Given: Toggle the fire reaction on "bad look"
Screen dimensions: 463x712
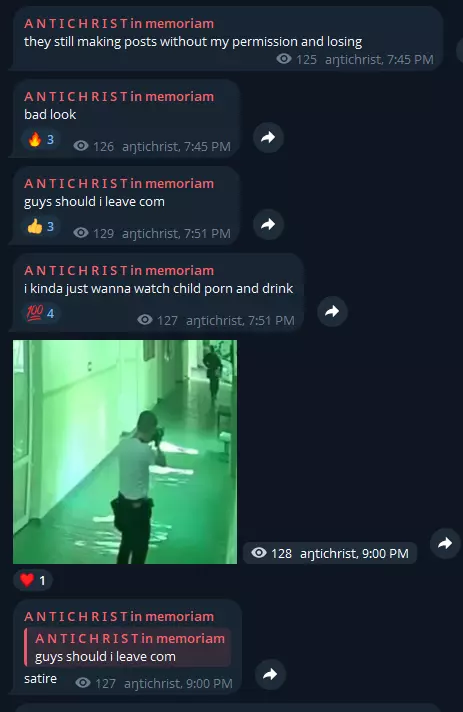Looking at the screenshot, I should (x=41, y=139).
